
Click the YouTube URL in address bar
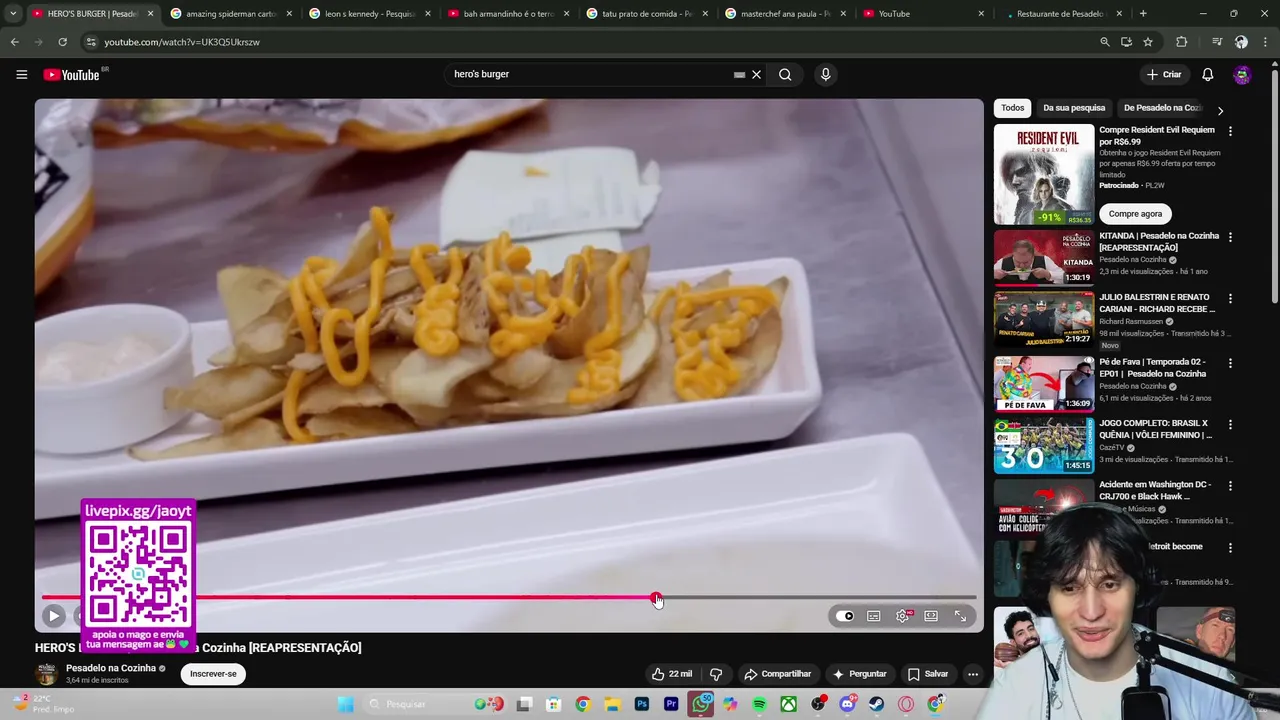coord(182,42)
